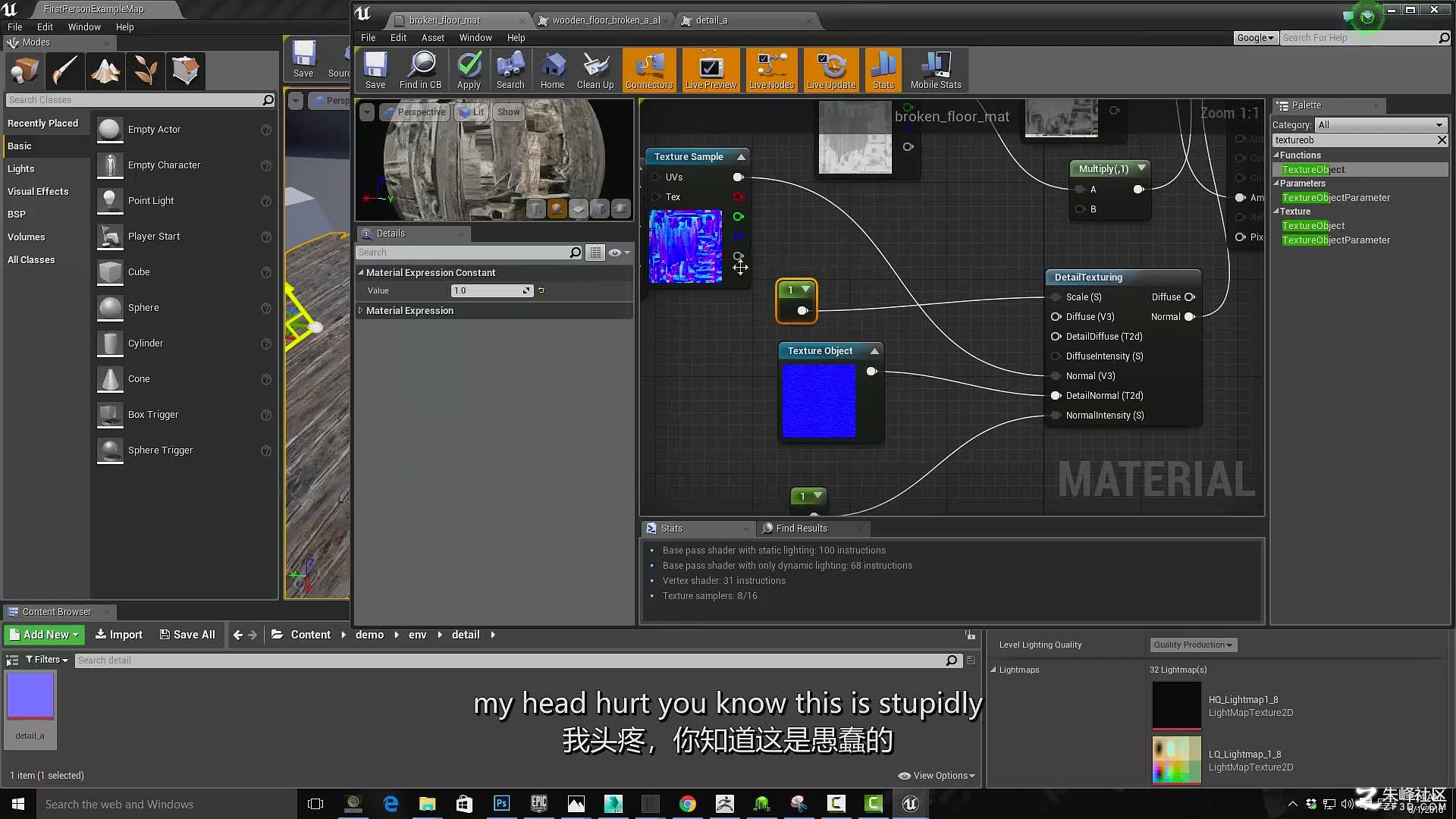Reset Value to default arrow

541,290
